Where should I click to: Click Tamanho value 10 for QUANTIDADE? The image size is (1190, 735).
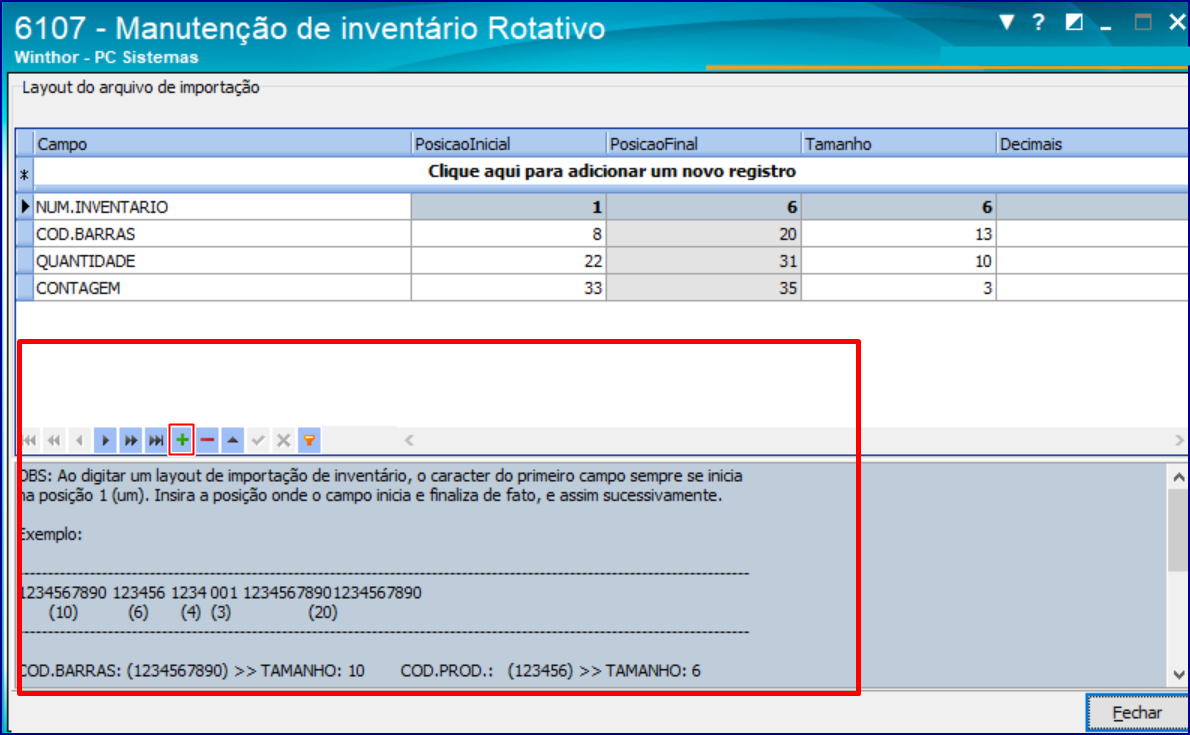coord(899,261)
